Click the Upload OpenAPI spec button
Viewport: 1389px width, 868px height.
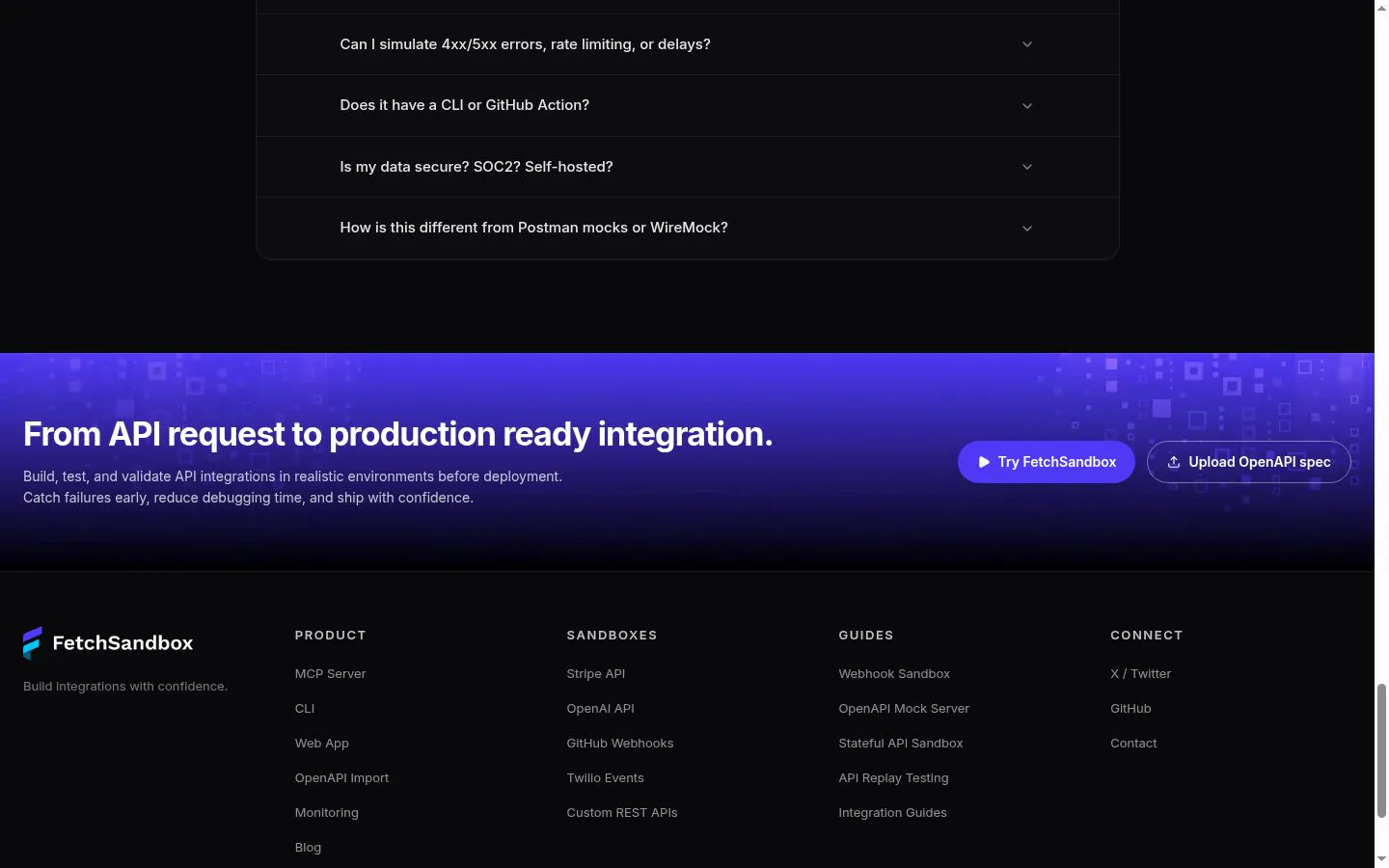1249,462
